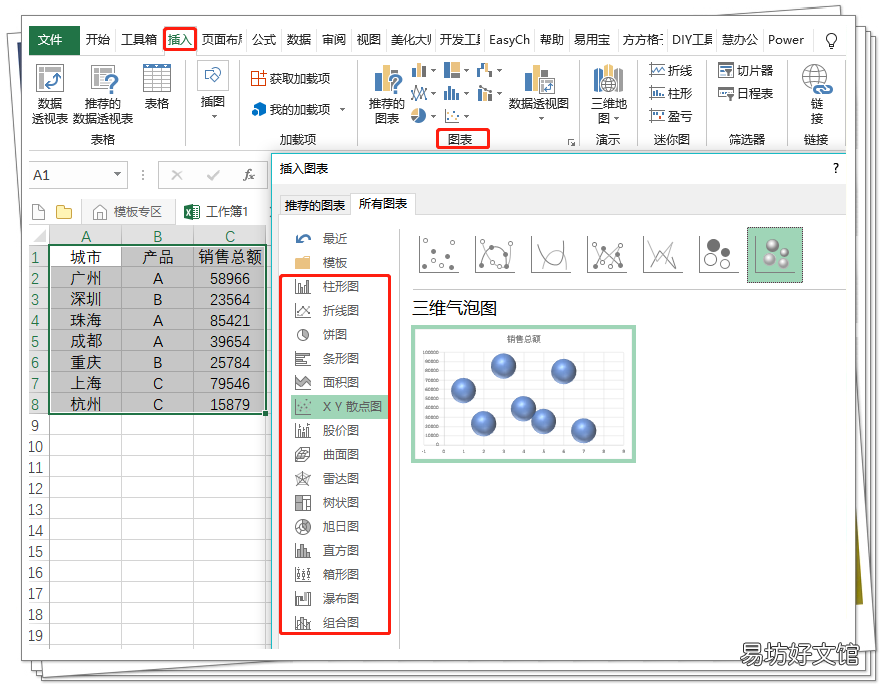Click Recommended Charts (推荐的图表) icon
Image resolution: width=887 pixels, height=686 pixels.
387,79
